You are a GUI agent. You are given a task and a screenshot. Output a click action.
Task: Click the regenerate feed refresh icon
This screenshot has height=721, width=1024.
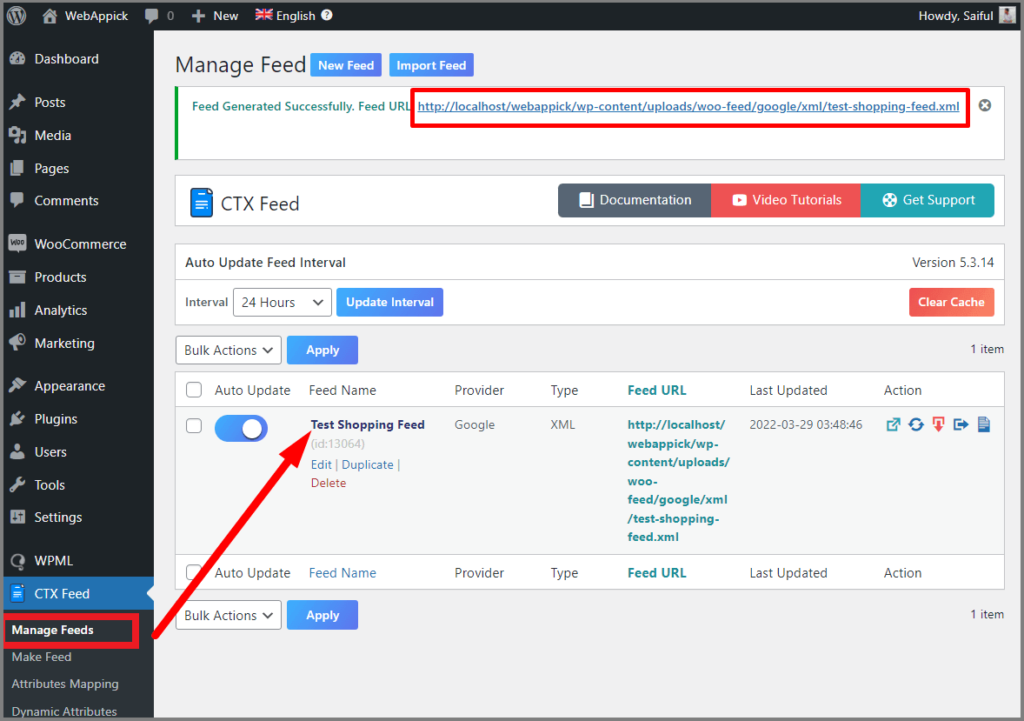[916, 425]
